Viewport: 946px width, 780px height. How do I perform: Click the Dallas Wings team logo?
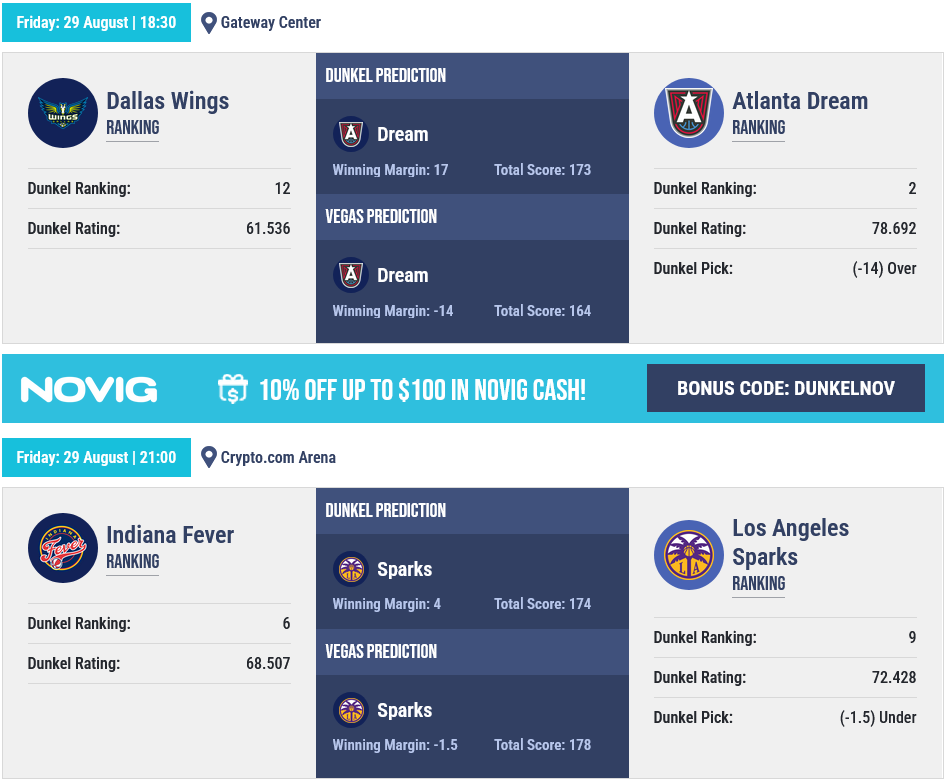(63, 113)
